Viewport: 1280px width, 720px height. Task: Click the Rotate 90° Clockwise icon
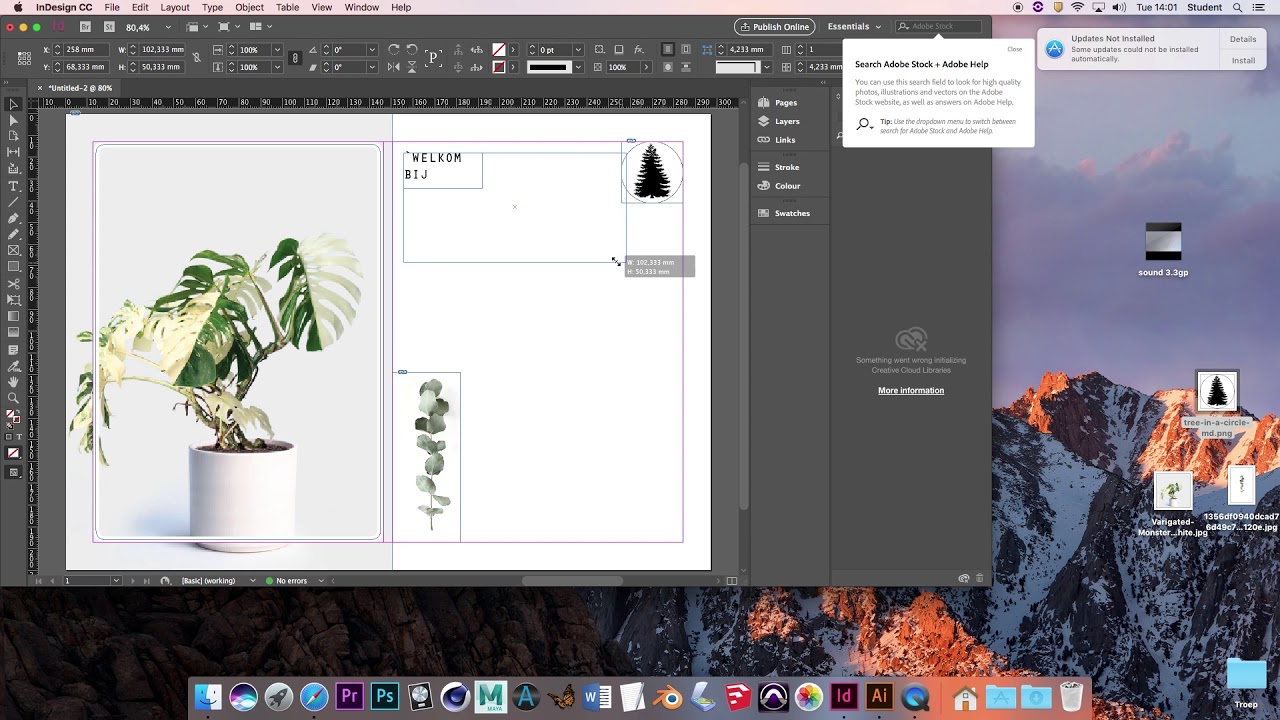pos(393,49)
